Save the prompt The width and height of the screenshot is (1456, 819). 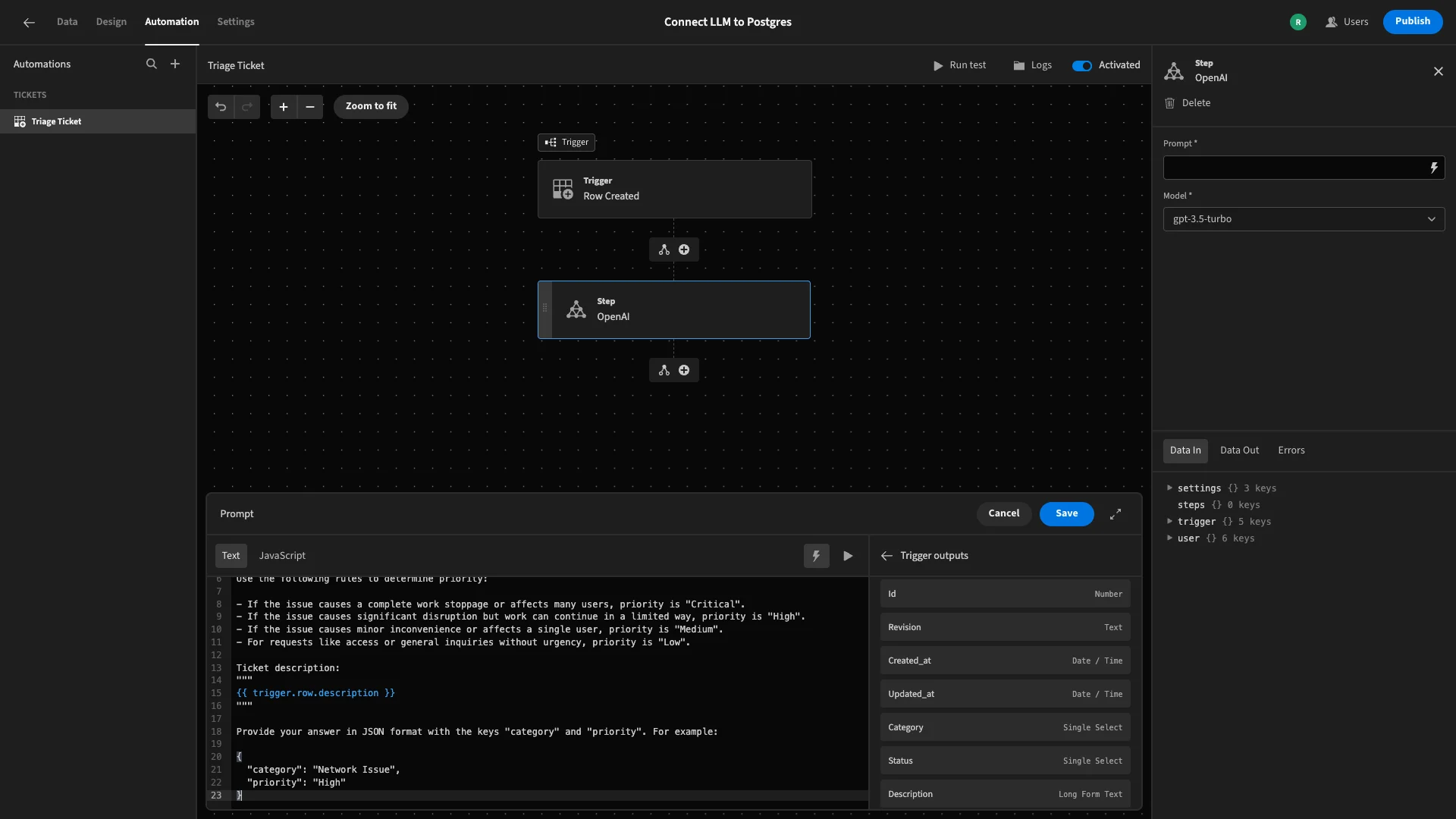pyautogui.click(x=1066, y=513)
